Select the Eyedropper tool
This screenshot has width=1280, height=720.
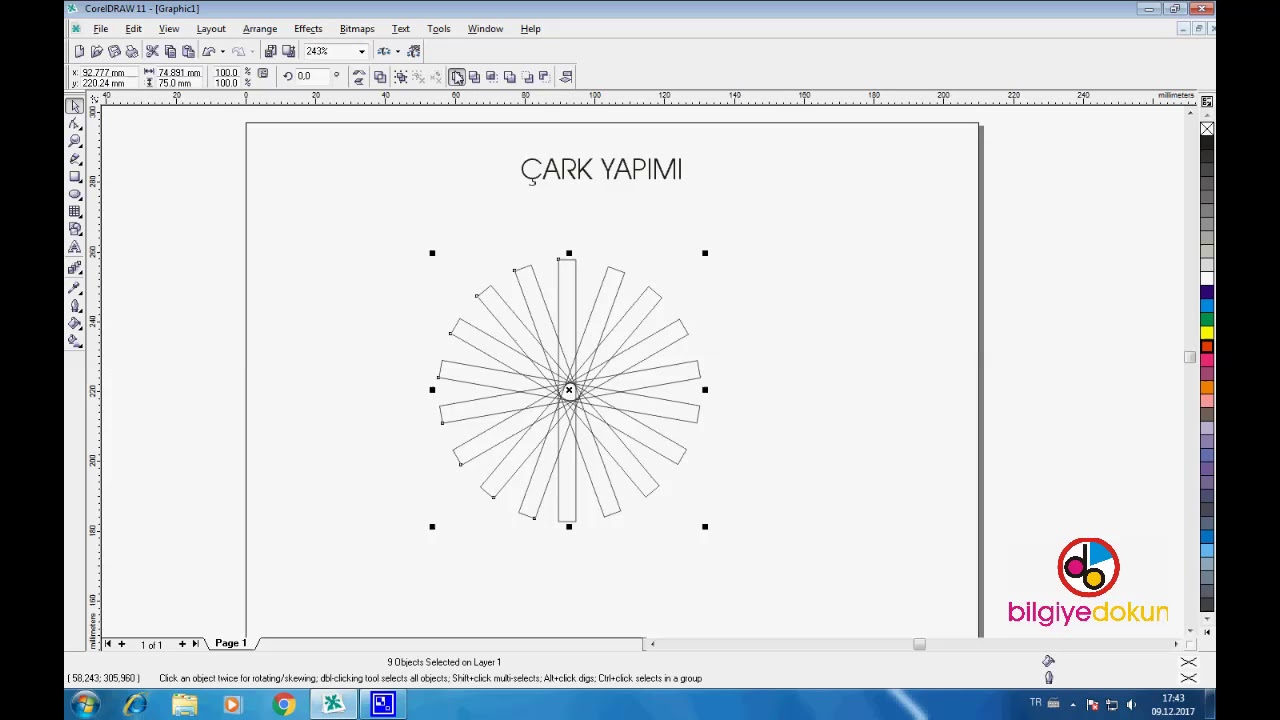(x=75, y=288)
